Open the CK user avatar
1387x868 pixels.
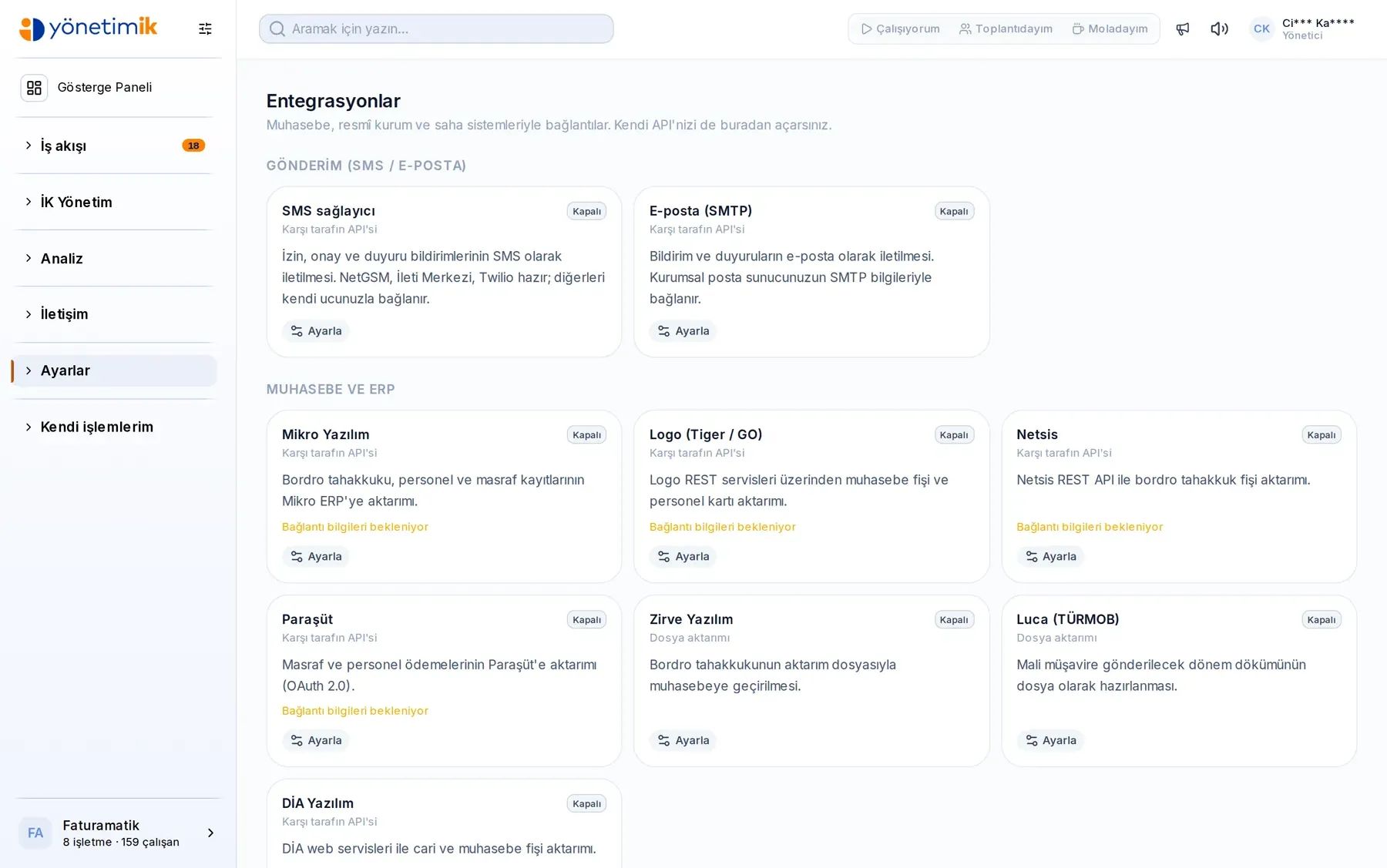(1261, 28)
